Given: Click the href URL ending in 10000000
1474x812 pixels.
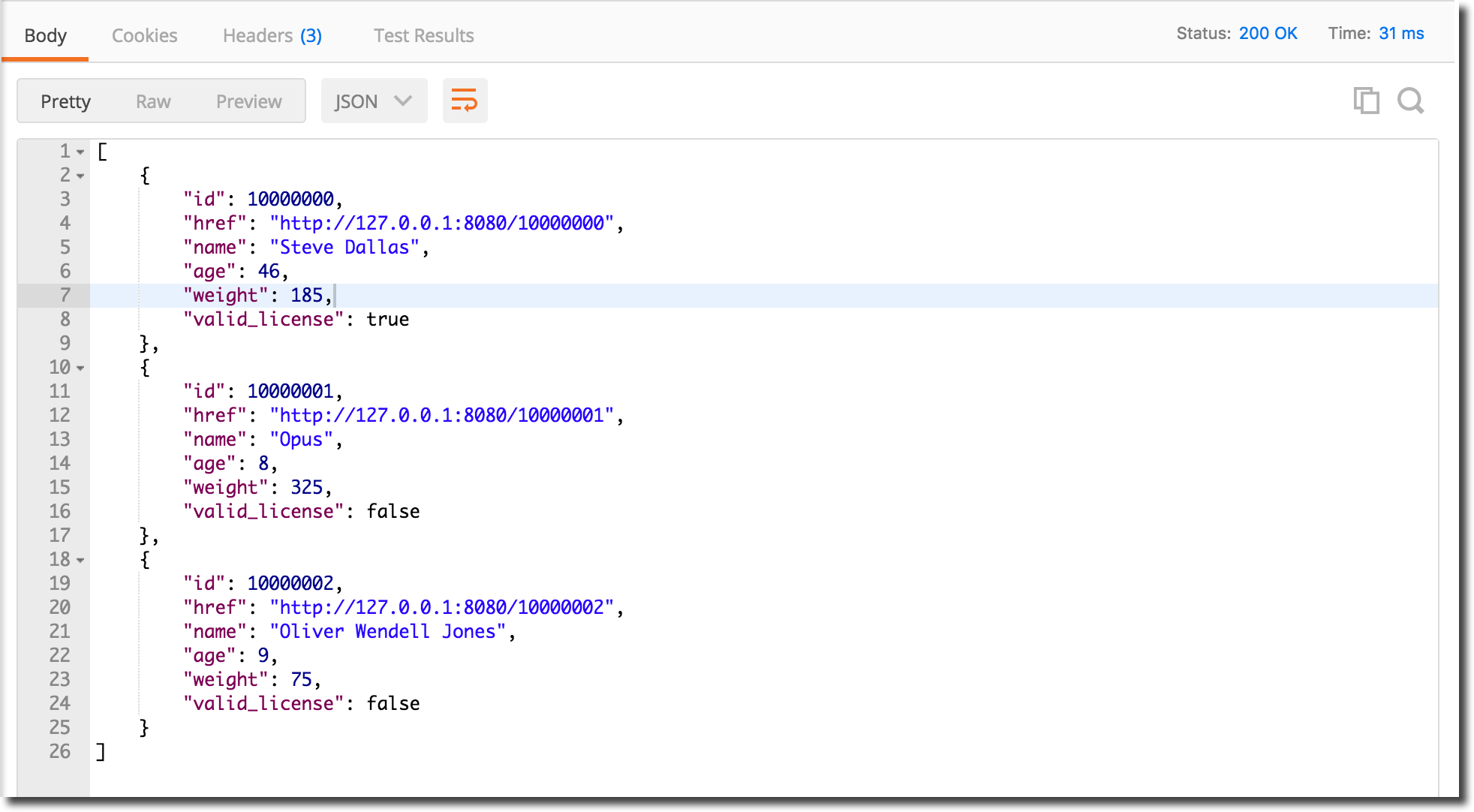Looking at the screenshot, I should pyautogui.click(x=442, y=223).
